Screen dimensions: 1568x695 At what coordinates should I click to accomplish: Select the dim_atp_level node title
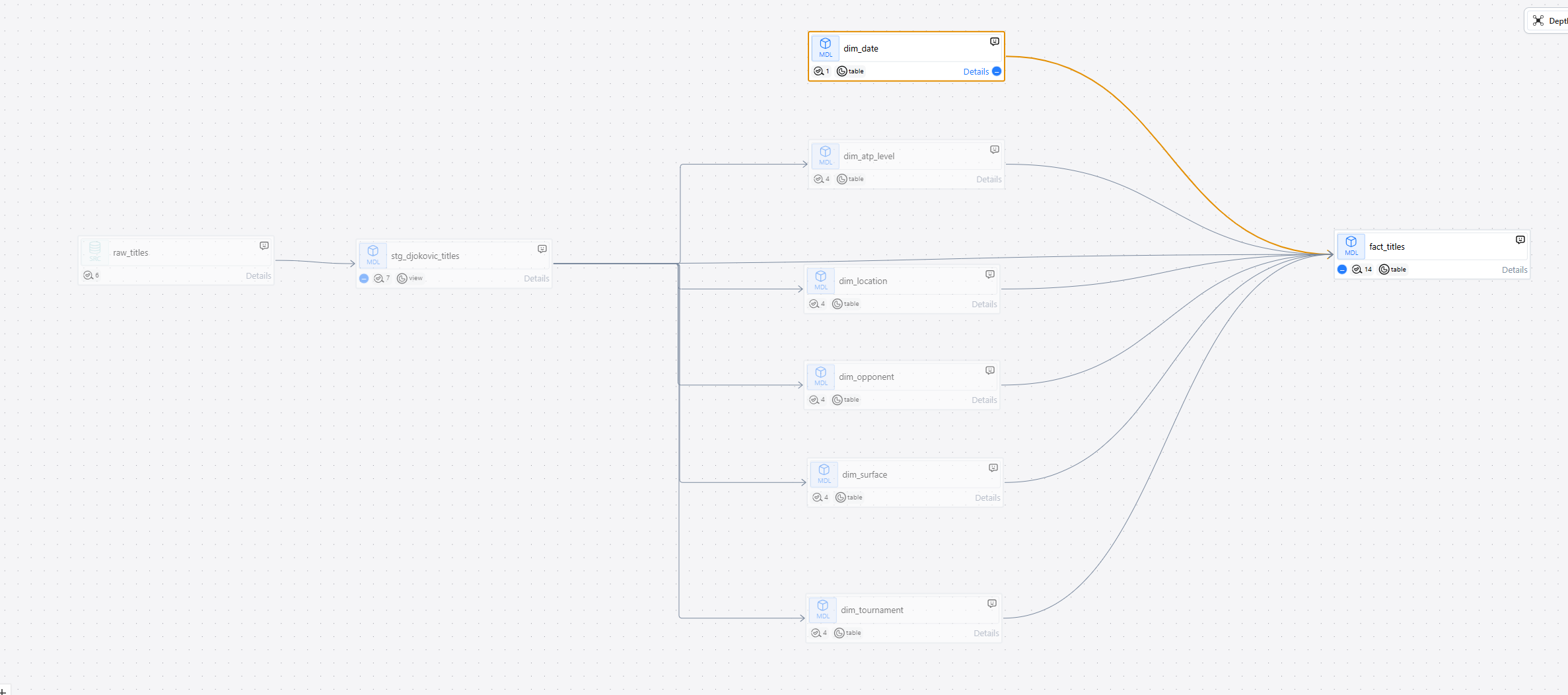(869, 157)
